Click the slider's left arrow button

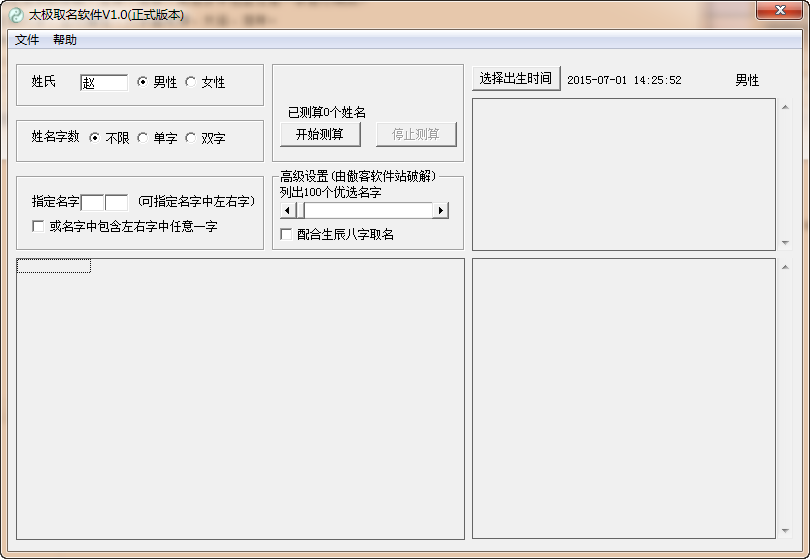pyautogui.click(x=288, y=210)
